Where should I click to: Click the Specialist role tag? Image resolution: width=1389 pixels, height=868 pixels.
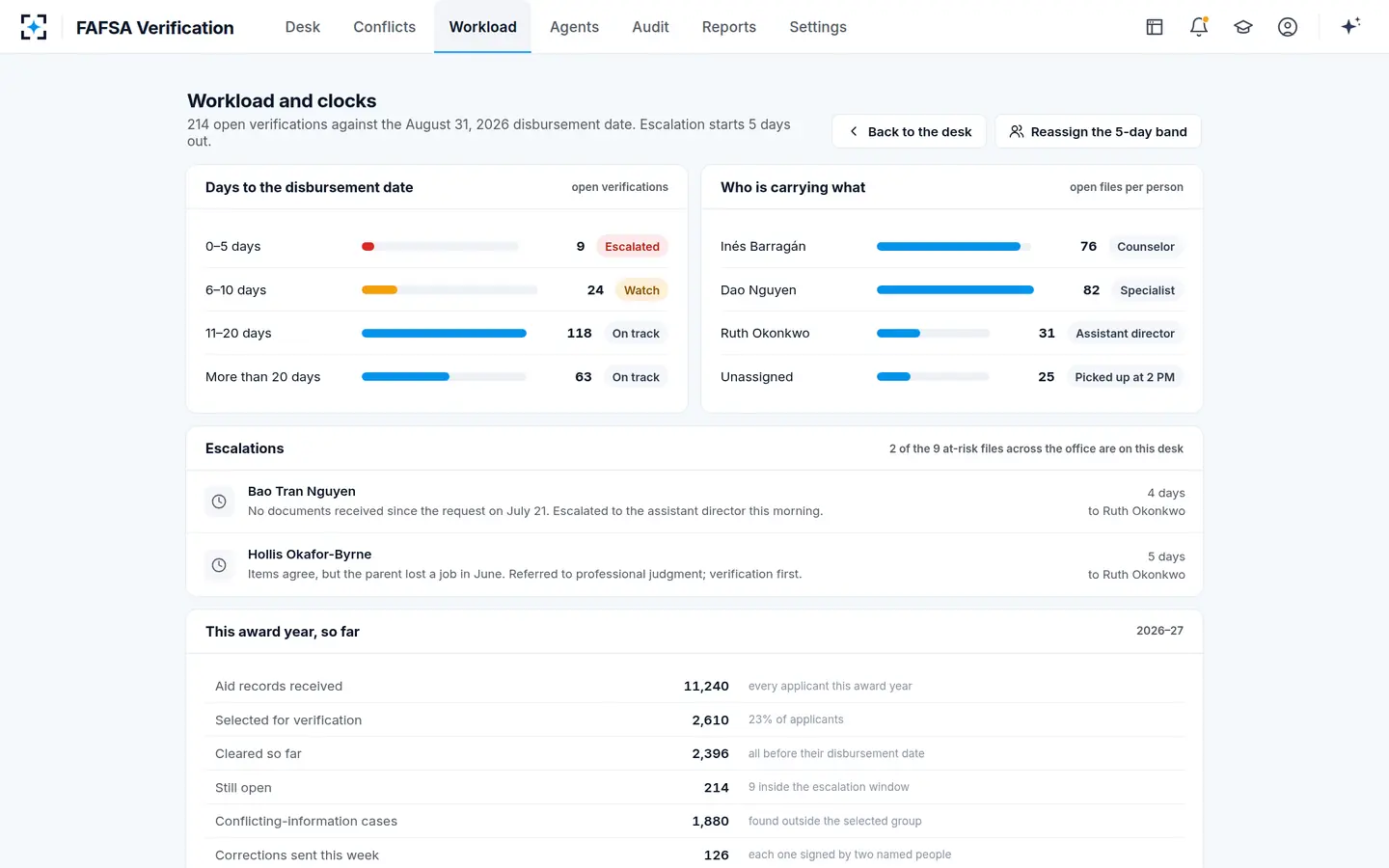point(1147,290)
